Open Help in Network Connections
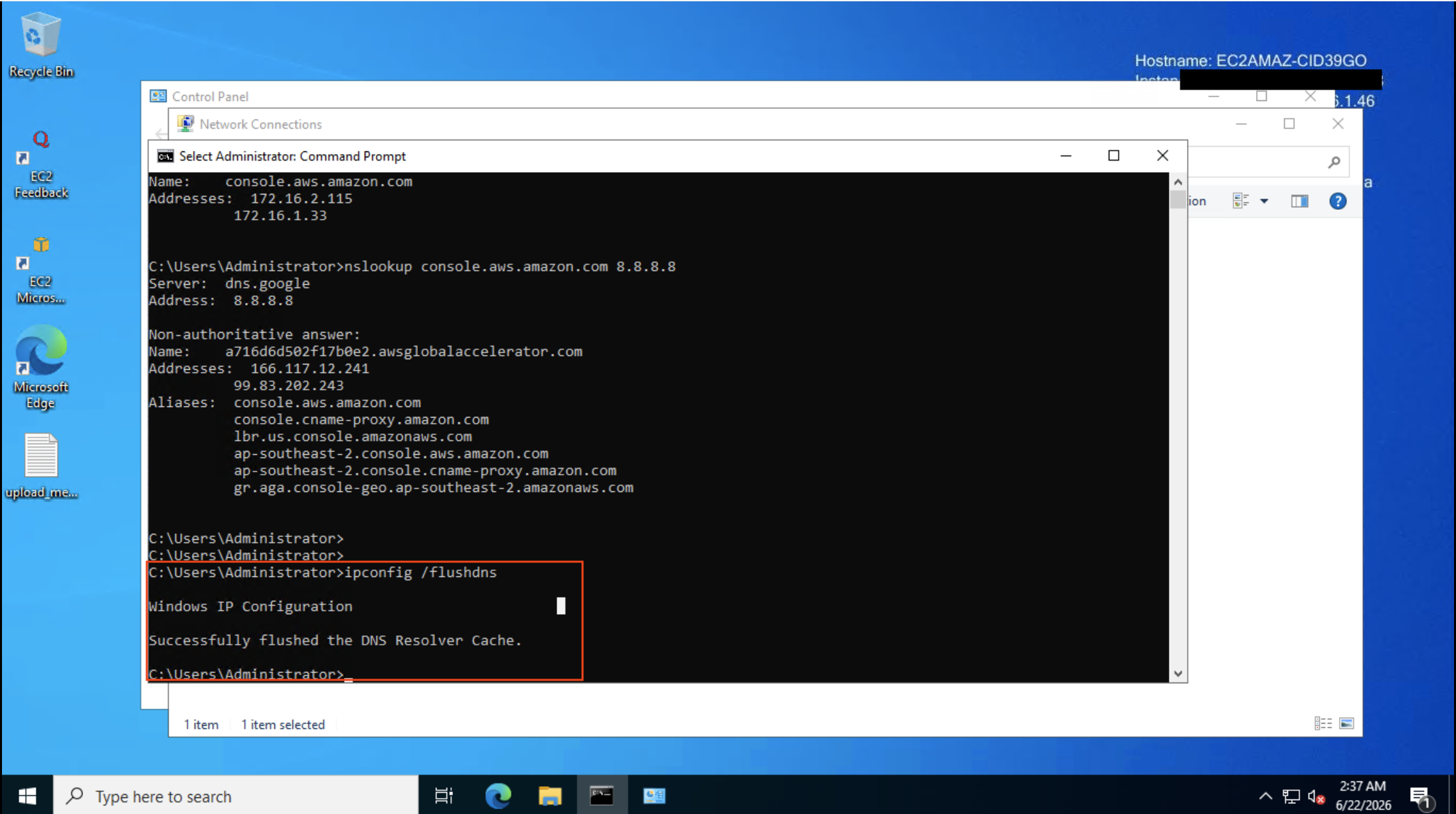The height and width of the screenshot is (814, 1456). click(x=1338, y=201)
